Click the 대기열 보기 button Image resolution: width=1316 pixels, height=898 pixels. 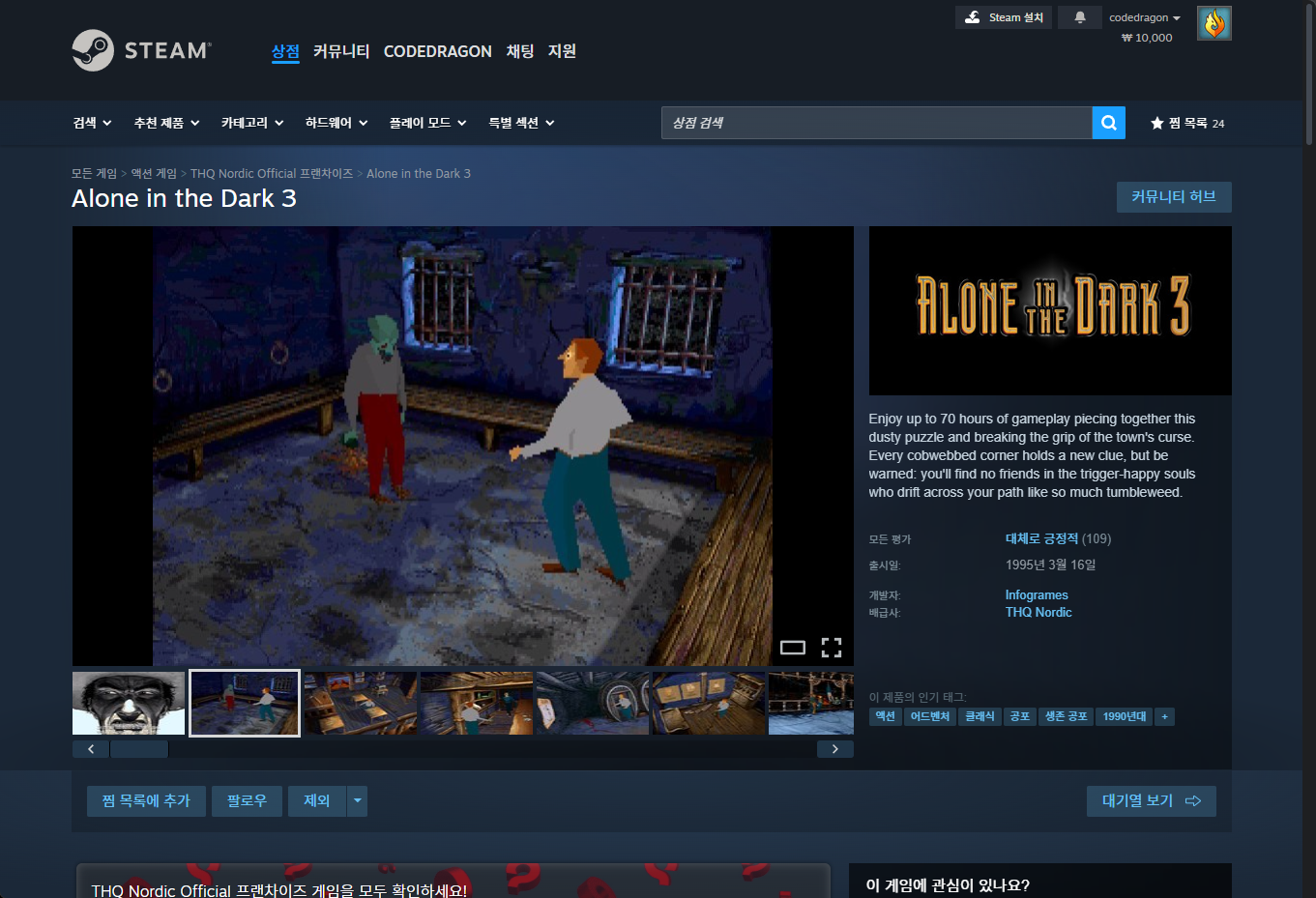tap(1152, 800)
